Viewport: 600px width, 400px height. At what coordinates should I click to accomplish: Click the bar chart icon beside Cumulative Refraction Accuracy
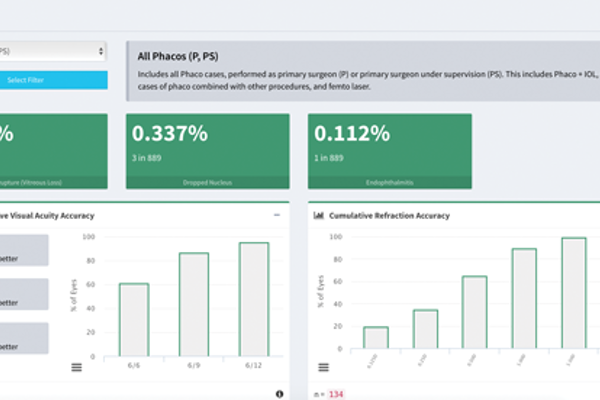[319, 215]
